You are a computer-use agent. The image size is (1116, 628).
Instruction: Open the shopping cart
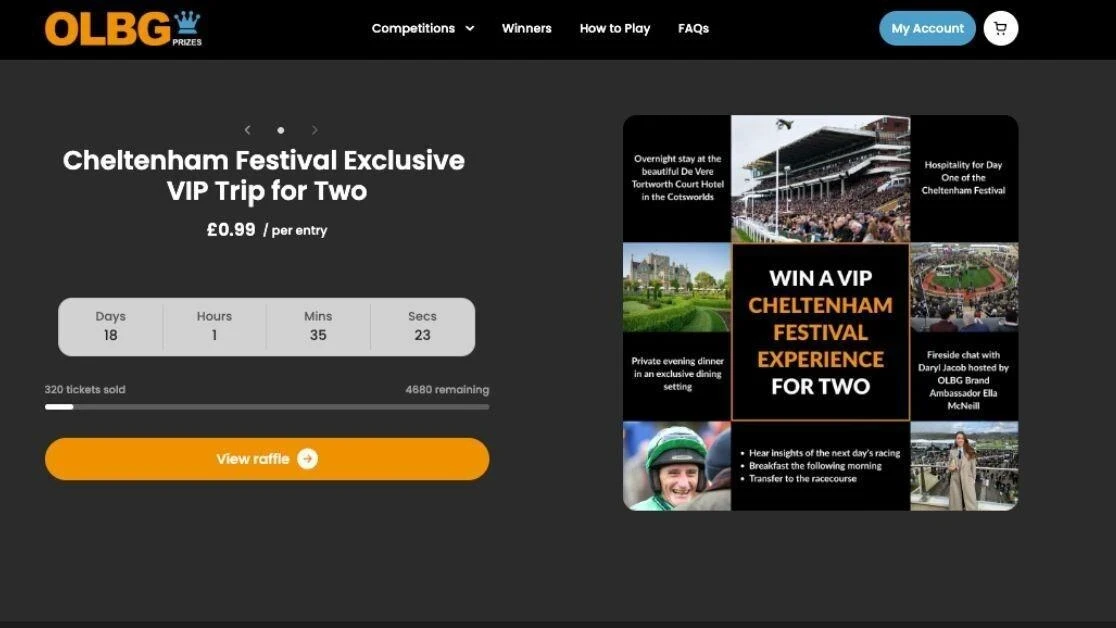pyautogui.click(x=1000, y=28)
